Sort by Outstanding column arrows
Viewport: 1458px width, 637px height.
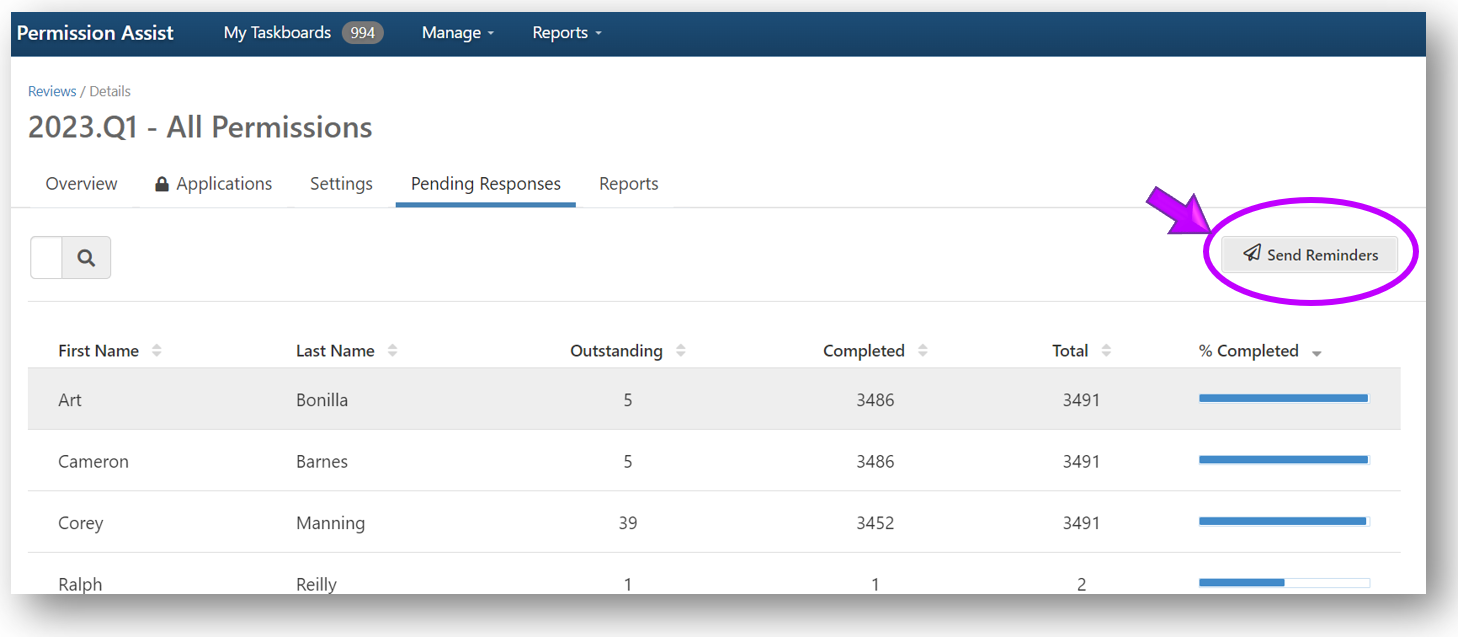681,351
